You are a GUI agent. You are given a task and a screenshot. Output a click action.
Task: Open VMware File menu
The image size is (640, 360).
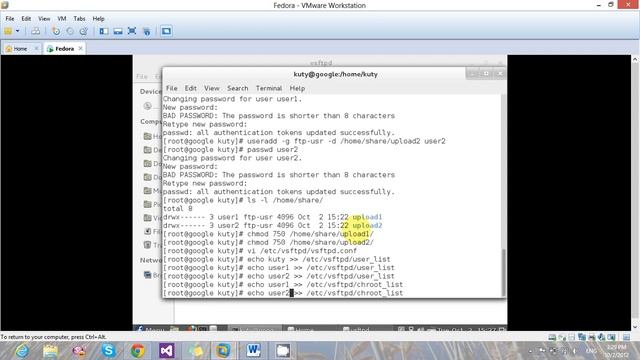(10, 19)
